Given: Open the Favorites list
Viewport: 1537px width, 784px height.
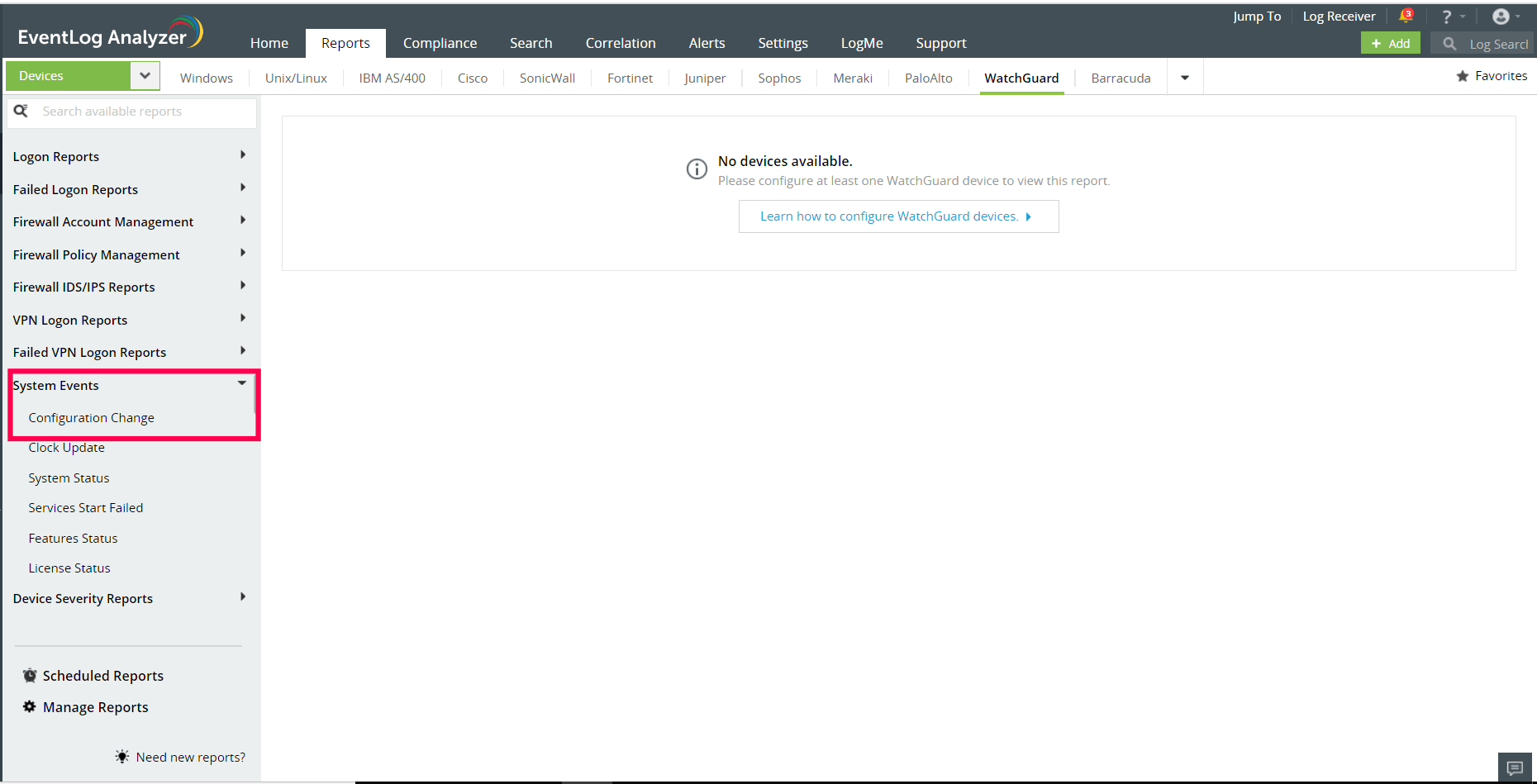Looking at the screenshot, I should click(x=1501, y=76).
